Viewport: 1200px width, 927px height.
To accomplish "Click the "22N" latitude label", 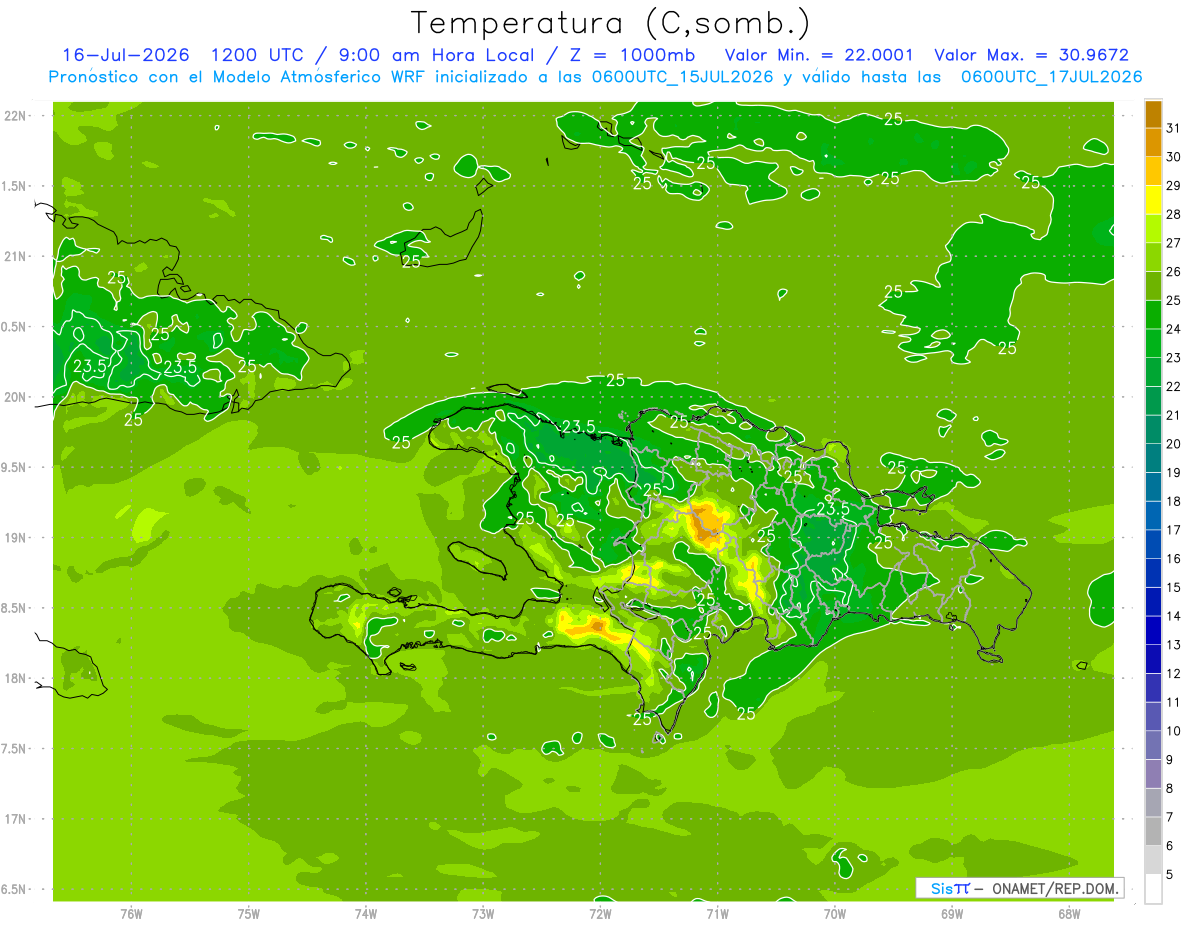I will [17, 116].
